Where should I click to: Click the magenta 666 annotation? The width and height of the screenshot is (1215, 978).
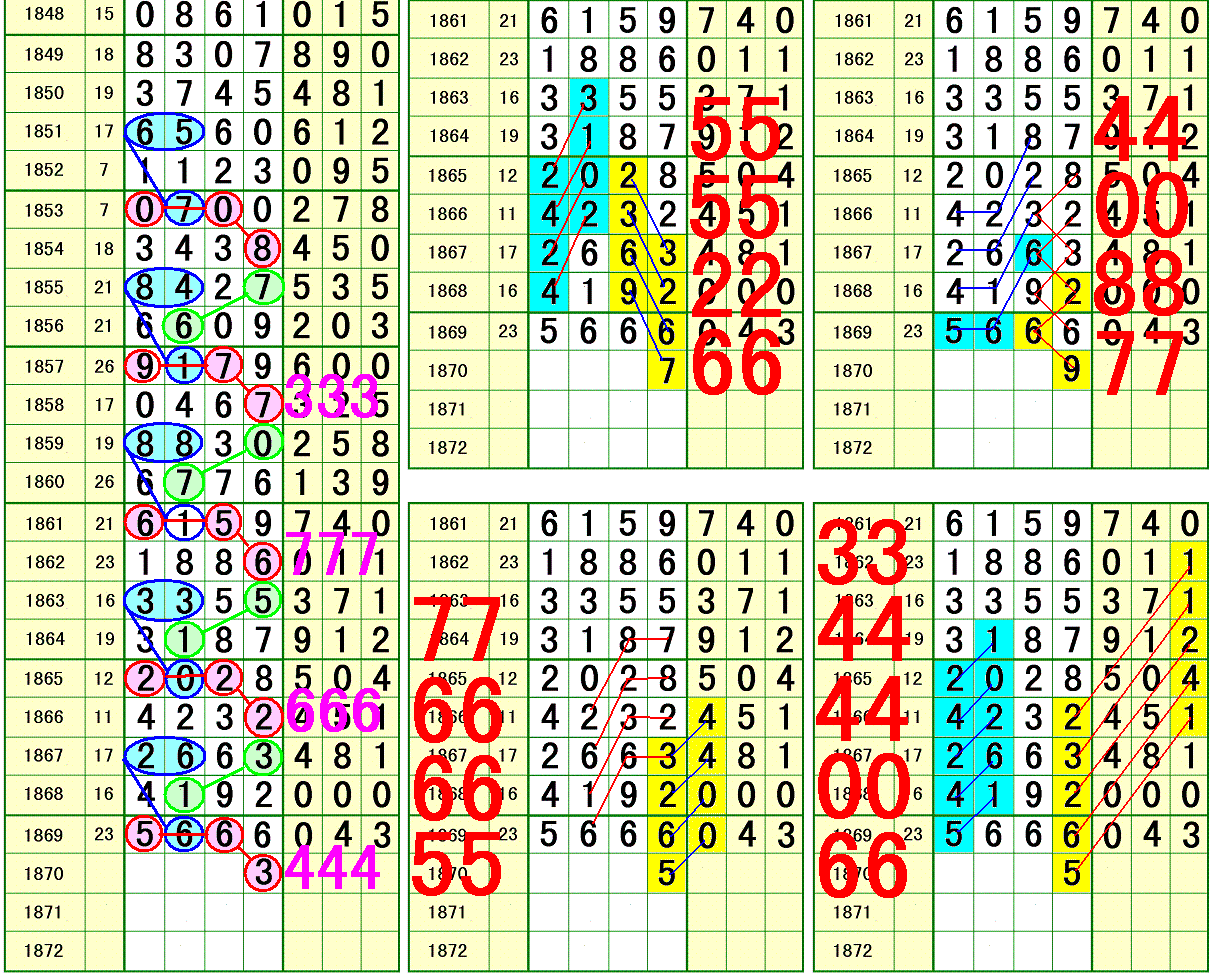coord(334,712)
